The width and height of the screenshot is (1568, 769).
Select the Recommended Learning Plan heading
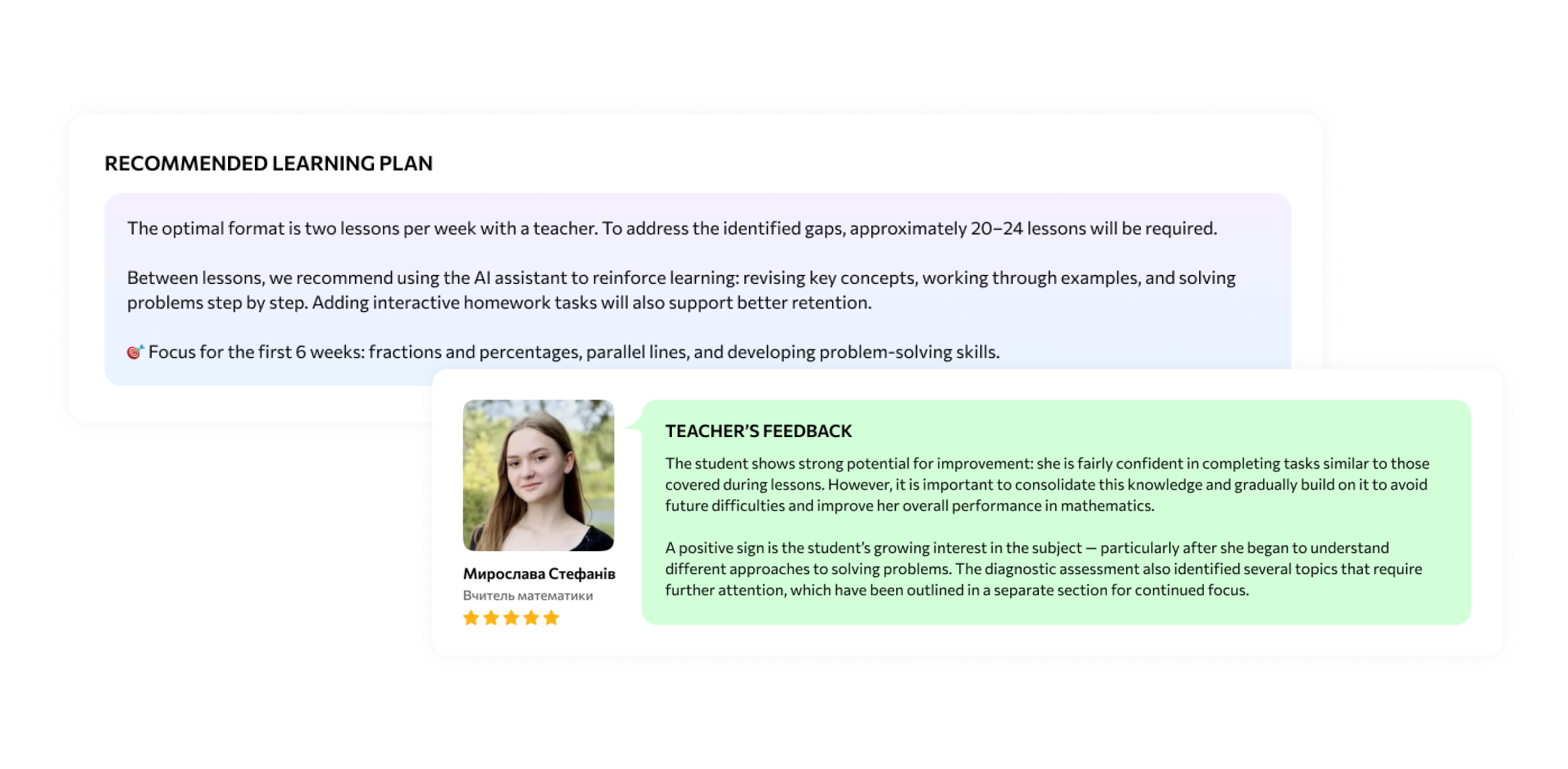(268, 163)
